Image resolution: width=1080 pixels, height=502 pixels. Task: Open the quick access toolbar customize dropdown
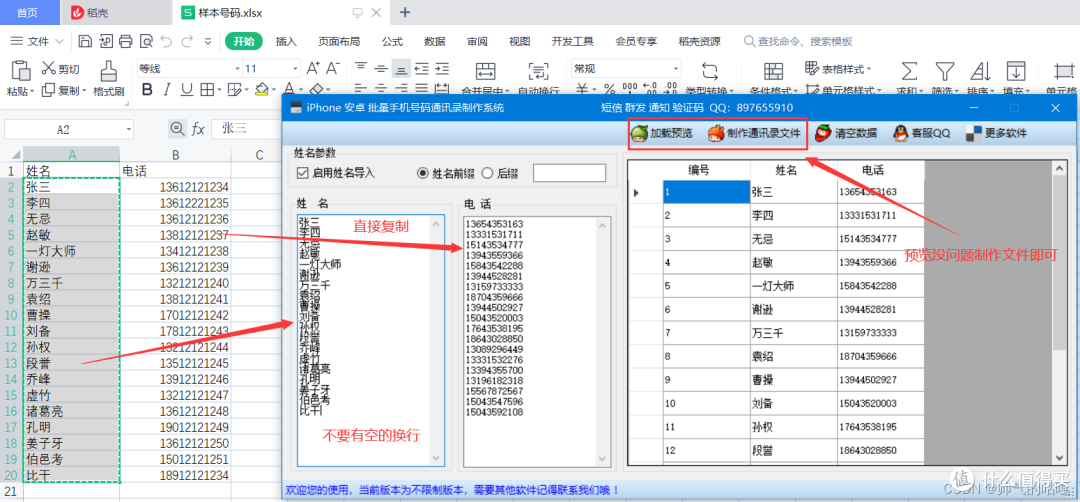208,41
